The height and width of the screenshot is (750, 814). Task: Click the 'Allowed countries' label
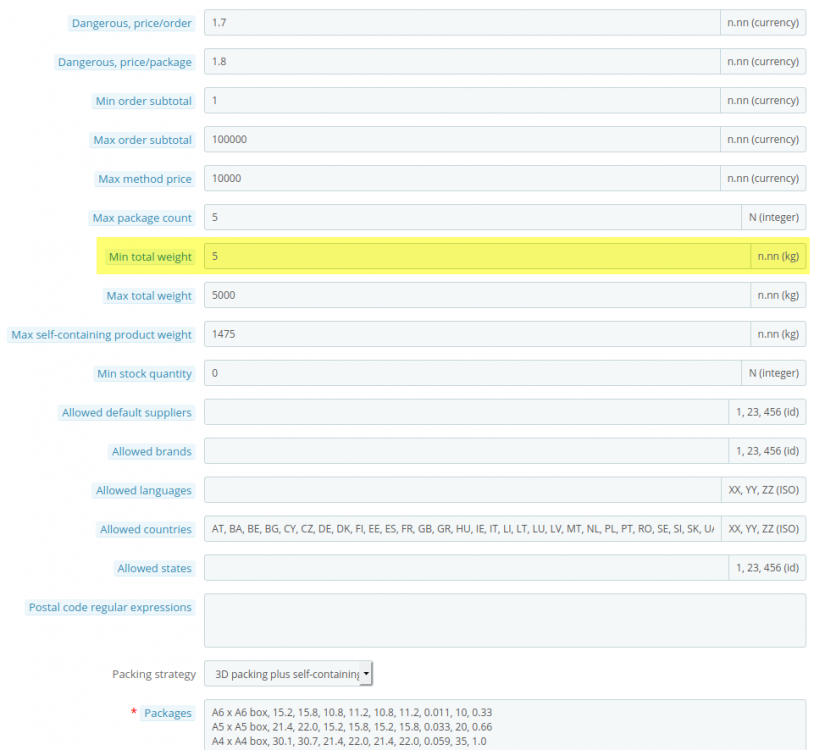point(145,529)
